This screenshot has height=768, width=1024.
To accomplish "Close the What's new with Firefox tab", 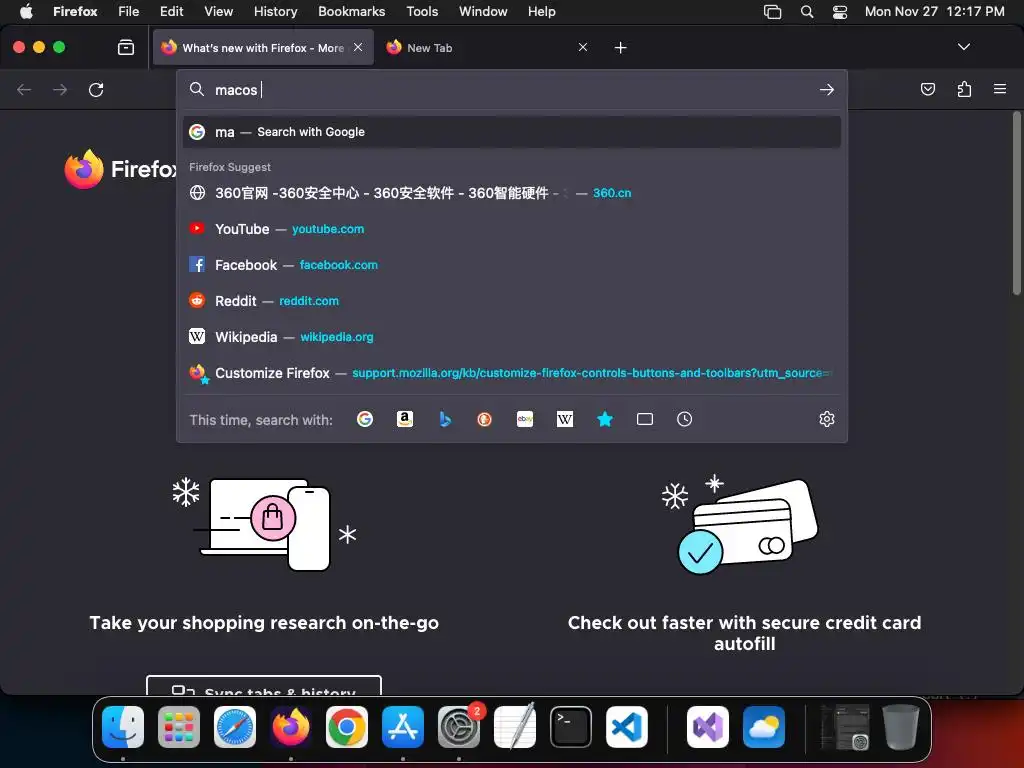I will point(358,47).
